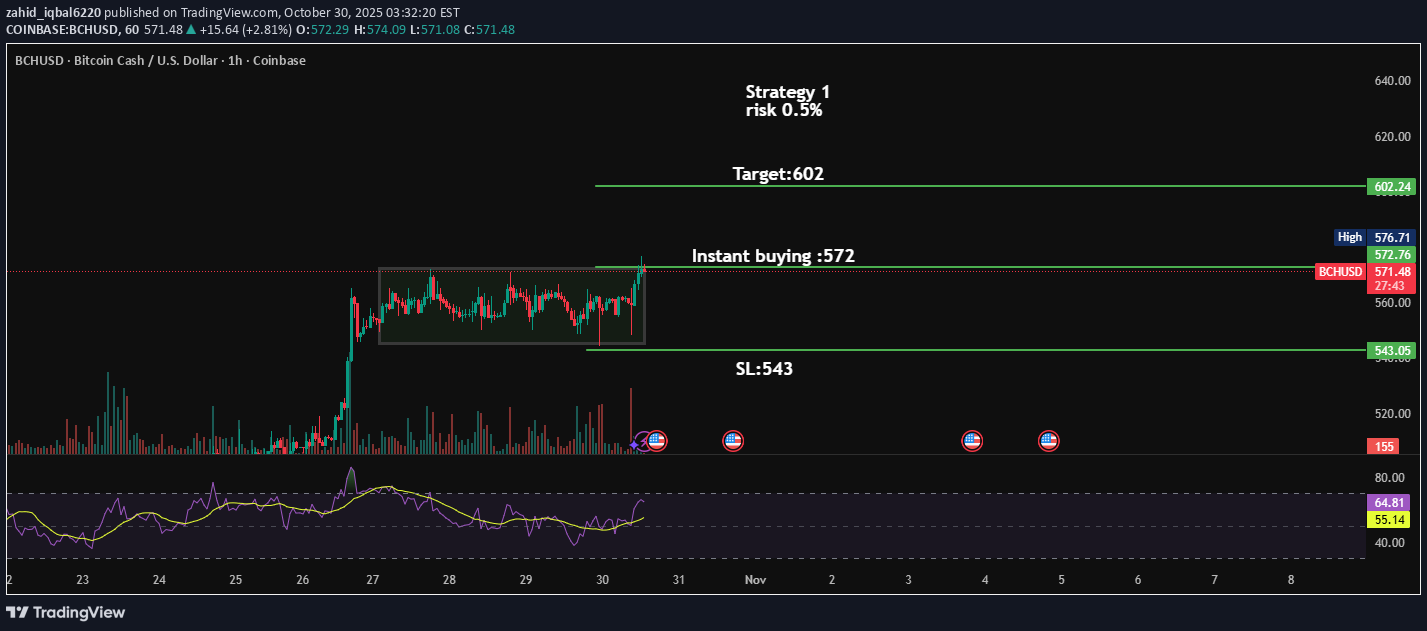Select the green 572.76 price label
The width and height of the screenshot is (1427, 631).
point(1392,255)
